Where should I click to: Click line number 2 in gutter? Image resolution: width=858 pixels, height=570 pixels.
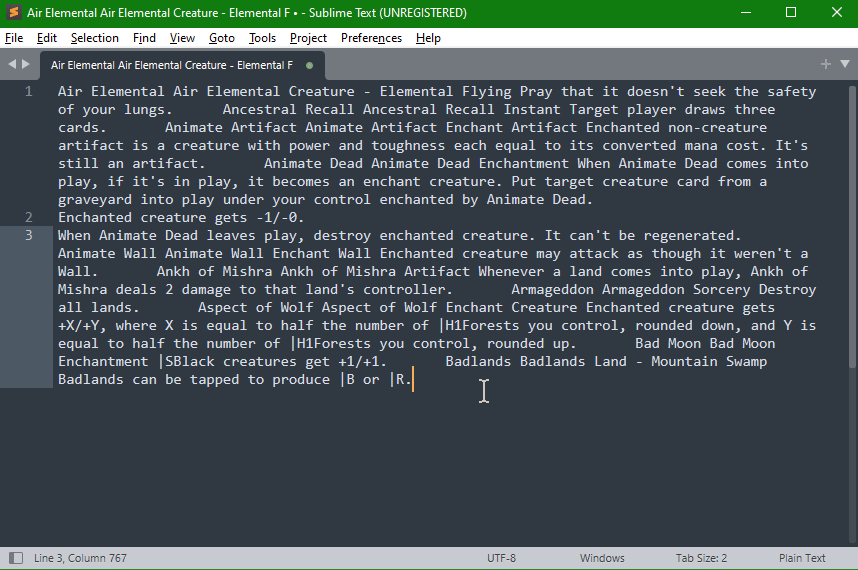pos(28,217)
